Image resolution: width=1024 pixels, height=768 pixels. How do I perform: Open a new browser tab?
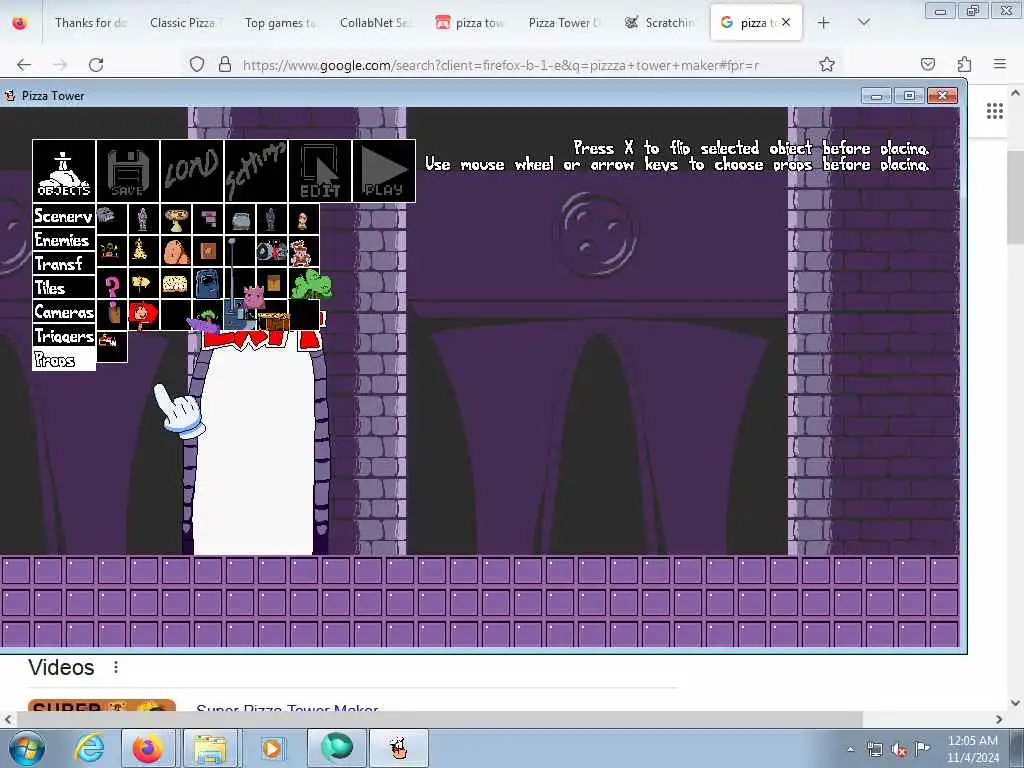(x=824, y=23)
